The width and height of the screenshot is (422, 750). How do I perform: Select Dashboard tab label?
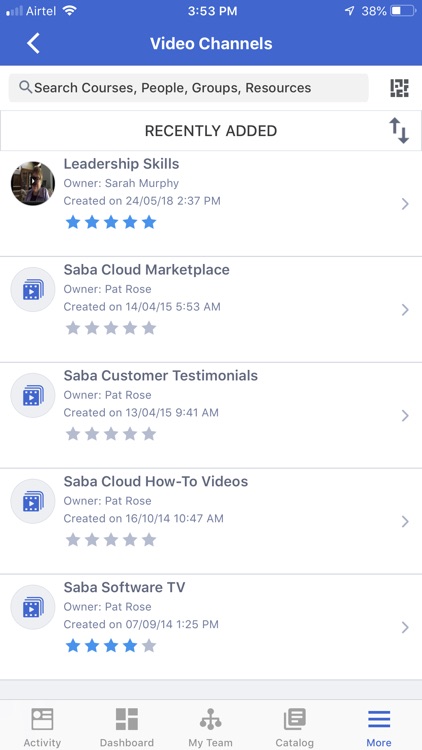pyautogui.click(x=127, y=742)
